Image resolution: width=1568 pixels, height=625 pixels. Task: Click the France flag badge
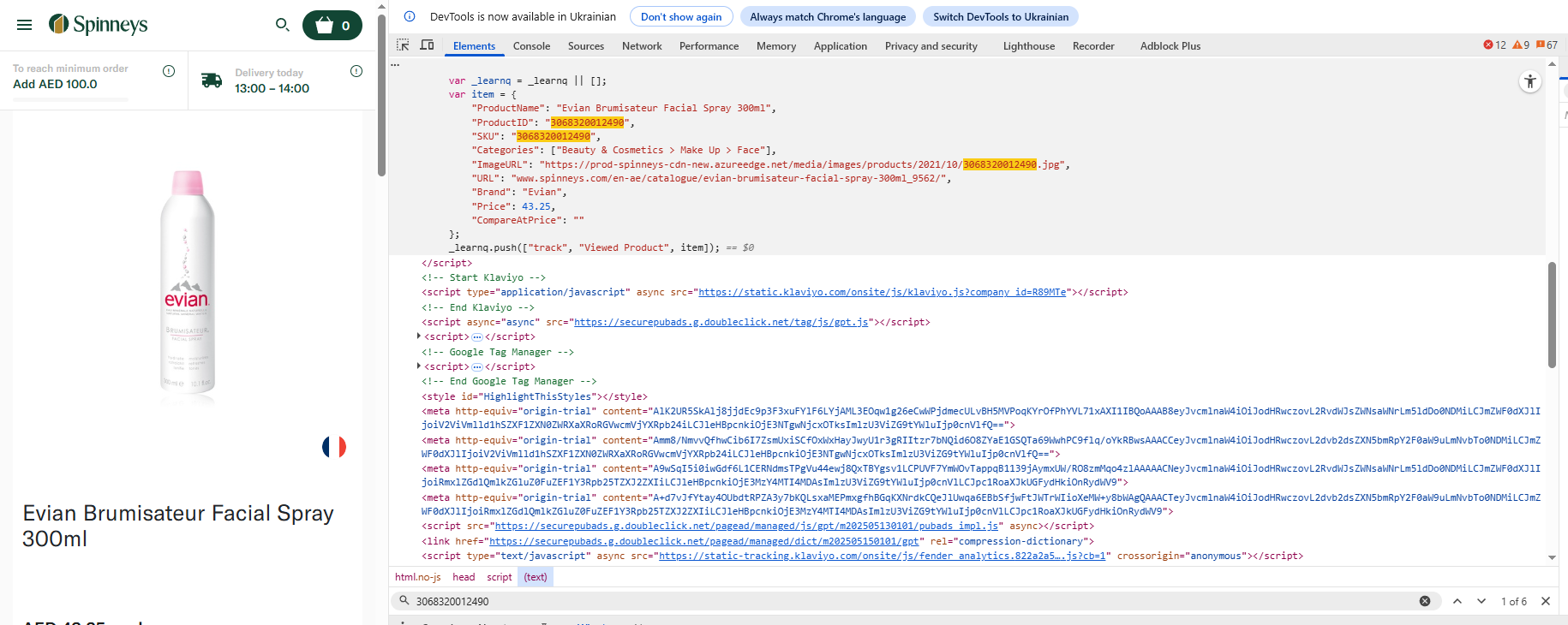pos(334,447)
